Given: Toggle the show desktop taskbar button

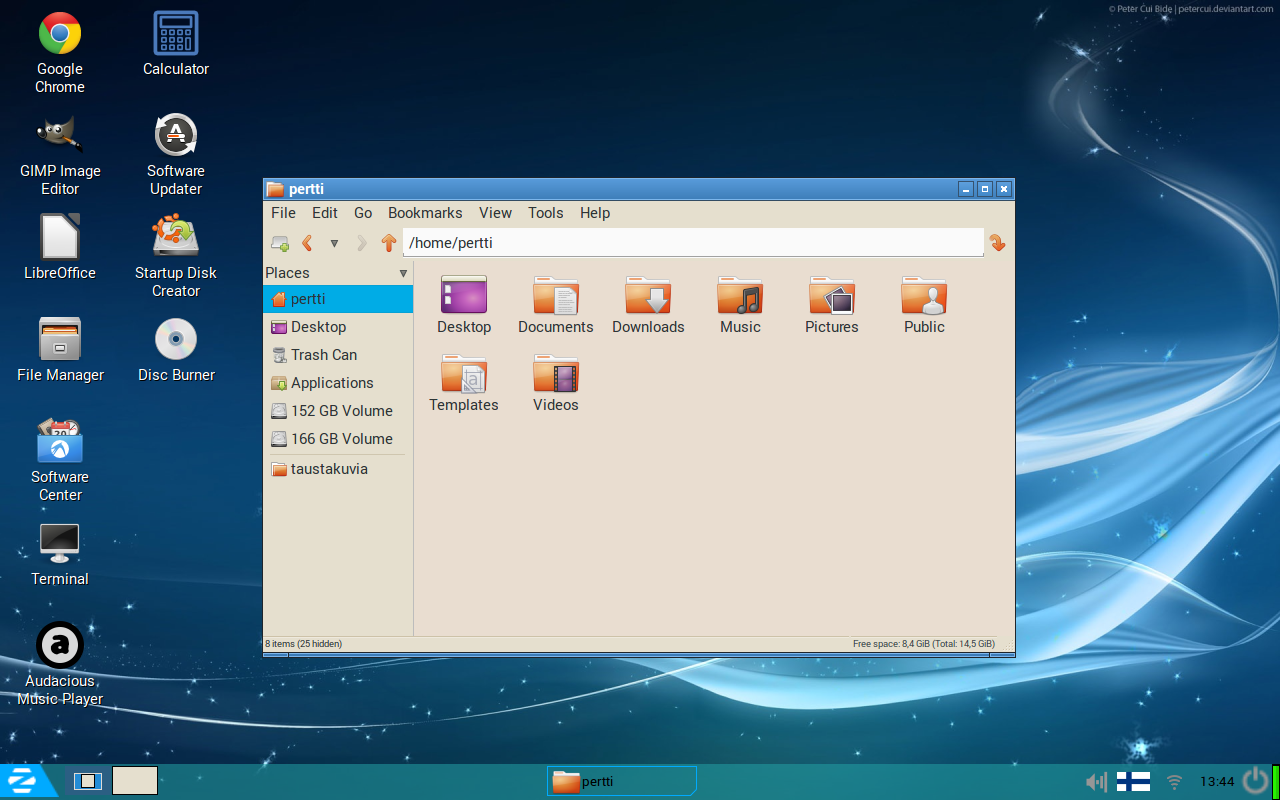Looking at the screenshot, I should (x=88, y=781).
